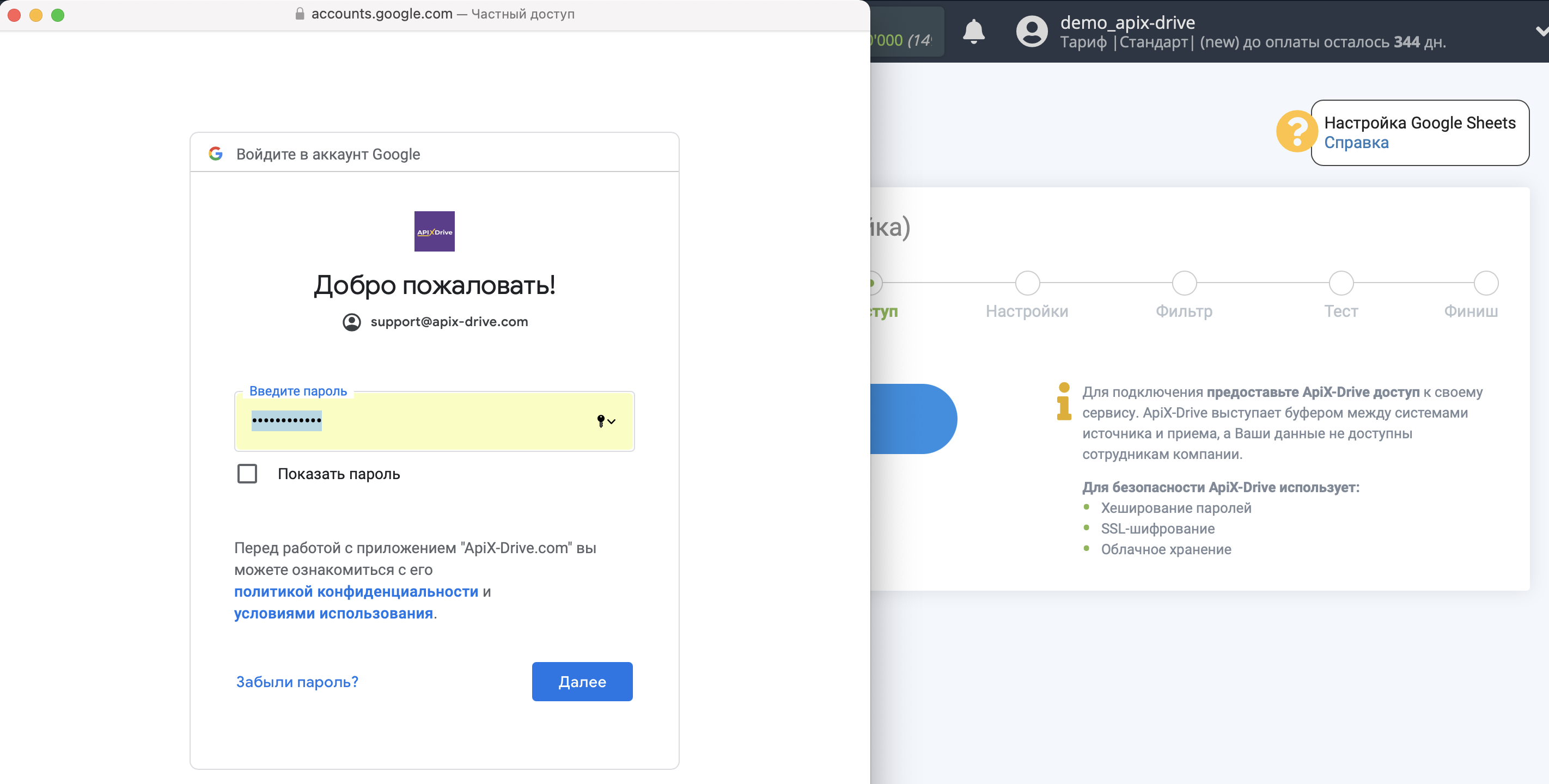Open the Забыли пароль? link
The height and width of the screenshot is (784, 1549).
[x=297, y=682]
